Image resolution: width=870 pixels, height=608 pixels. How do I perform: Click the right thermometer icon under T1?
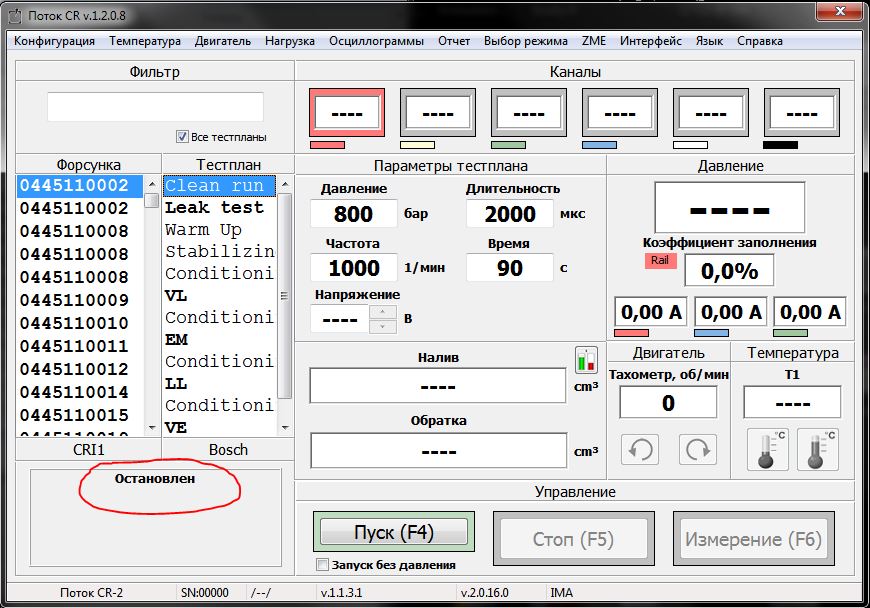tap(817, 449)
